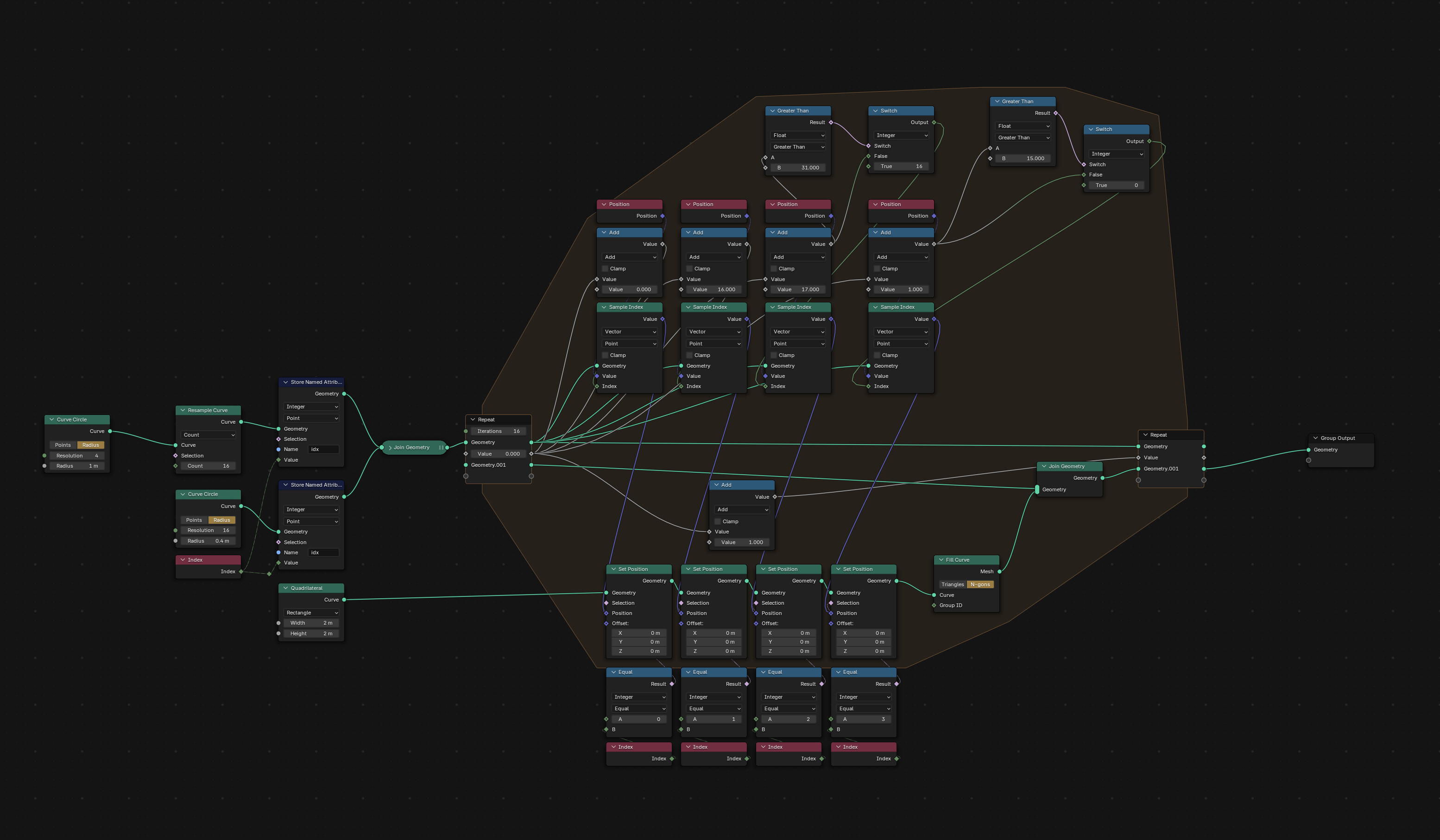The image size is (1440, 840).
Task: Click the Geometry.001 input socket on the right Repeat node
Action: [x=1138, y=469]
